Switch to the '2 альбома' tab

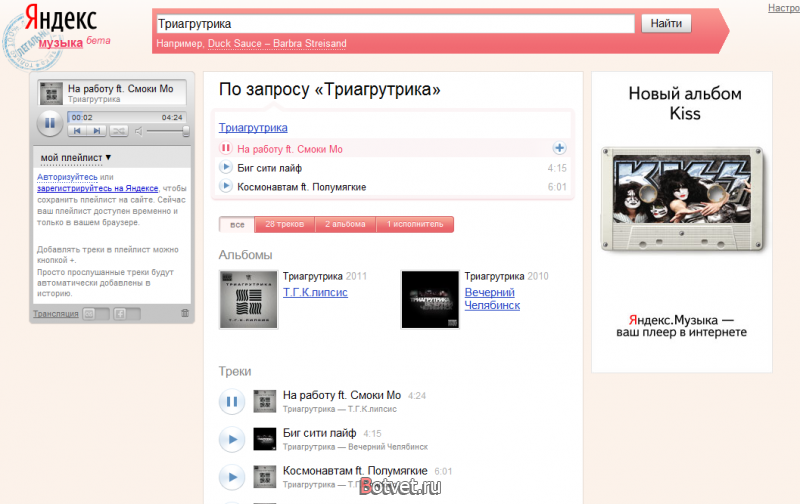click(345, 224)
